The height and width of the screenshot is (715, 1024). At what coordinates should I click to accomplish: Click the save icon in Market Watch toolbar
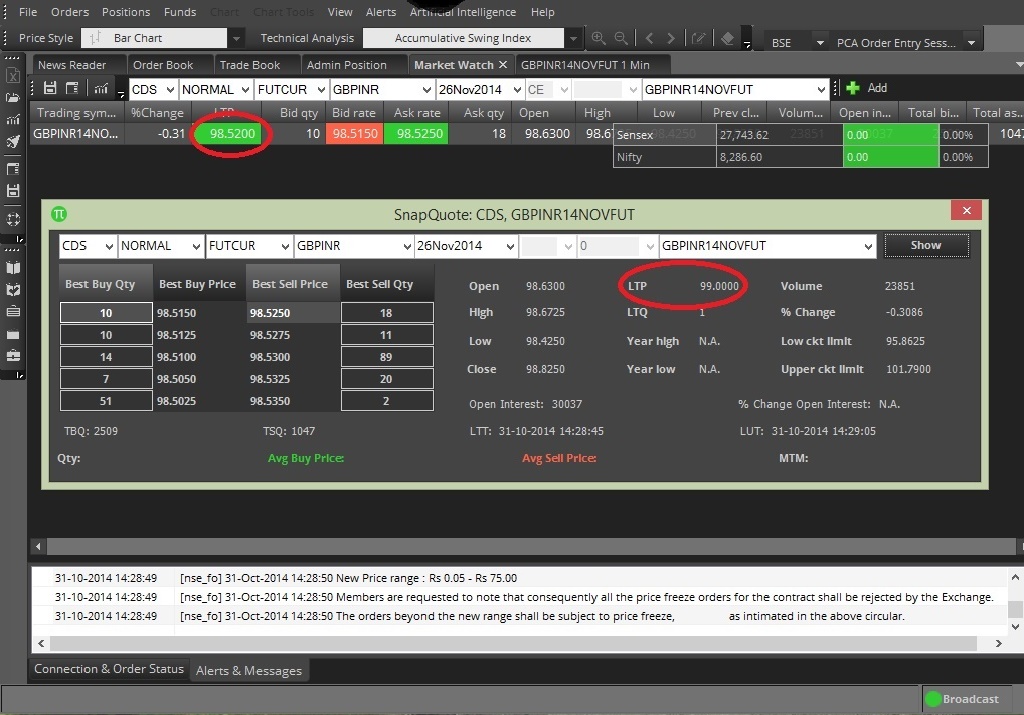50,88
